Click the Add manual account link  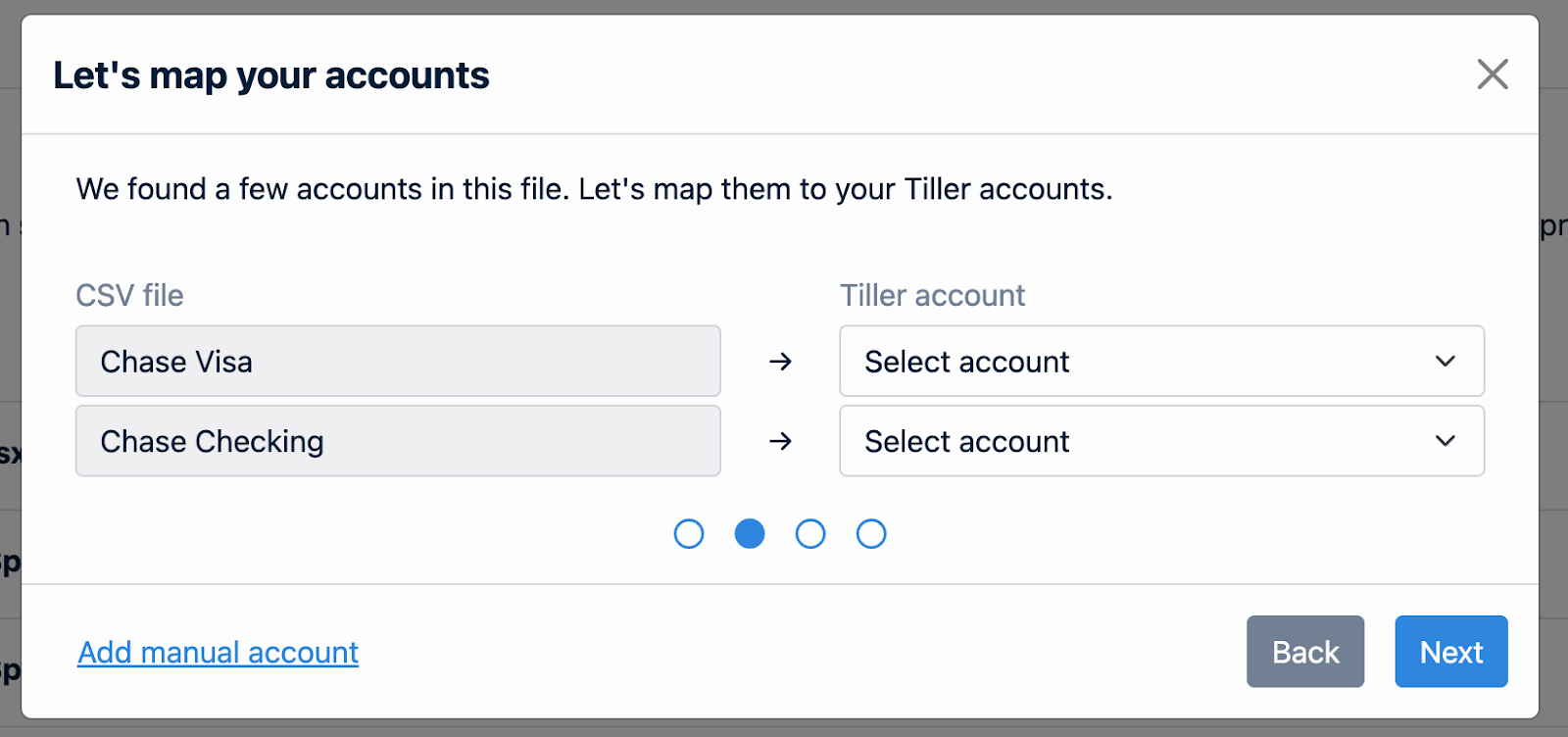[x=218, y=653]
